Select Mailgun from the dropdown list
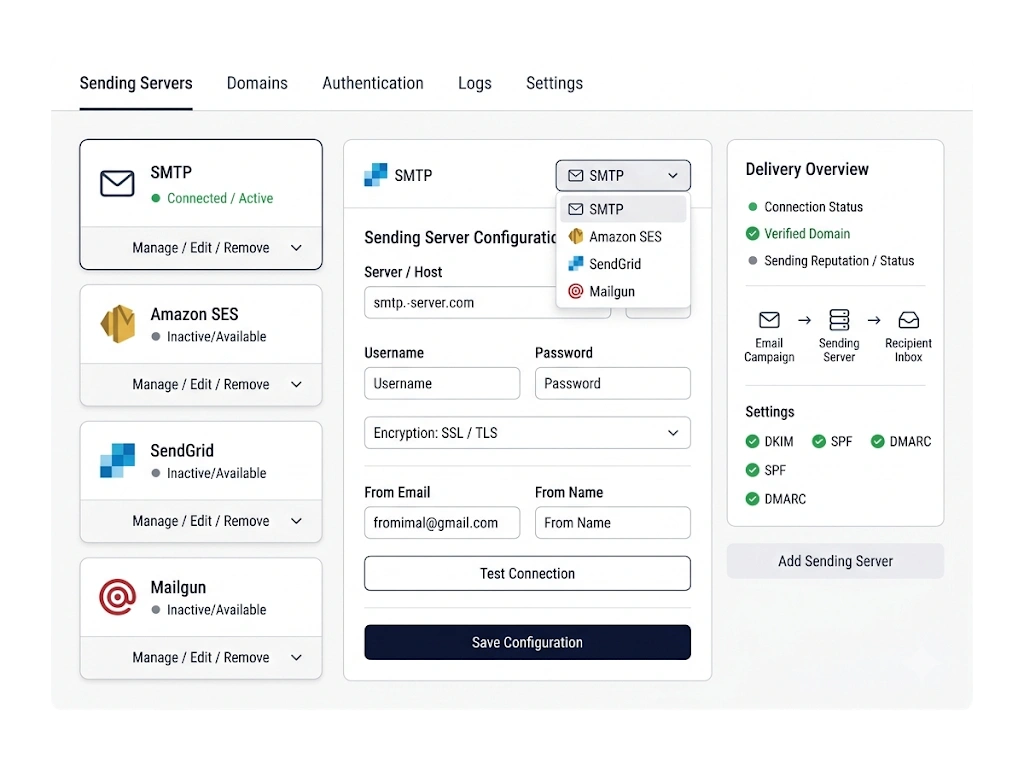 coord(623,291)
